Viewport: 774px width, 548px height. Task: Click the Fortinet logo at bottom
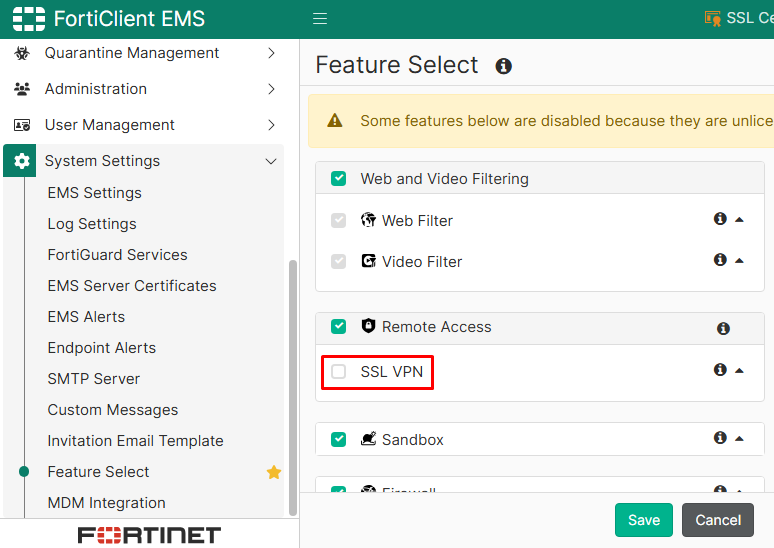149,535
